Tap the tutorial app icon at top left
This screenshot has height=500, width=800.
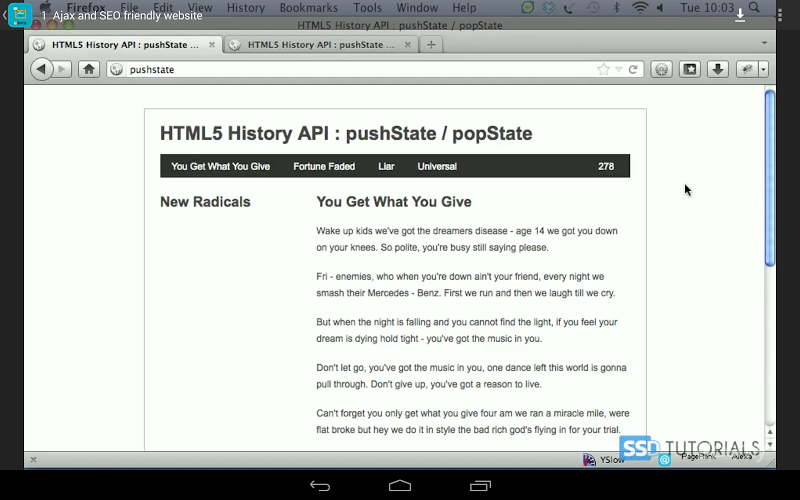point(20,15)
